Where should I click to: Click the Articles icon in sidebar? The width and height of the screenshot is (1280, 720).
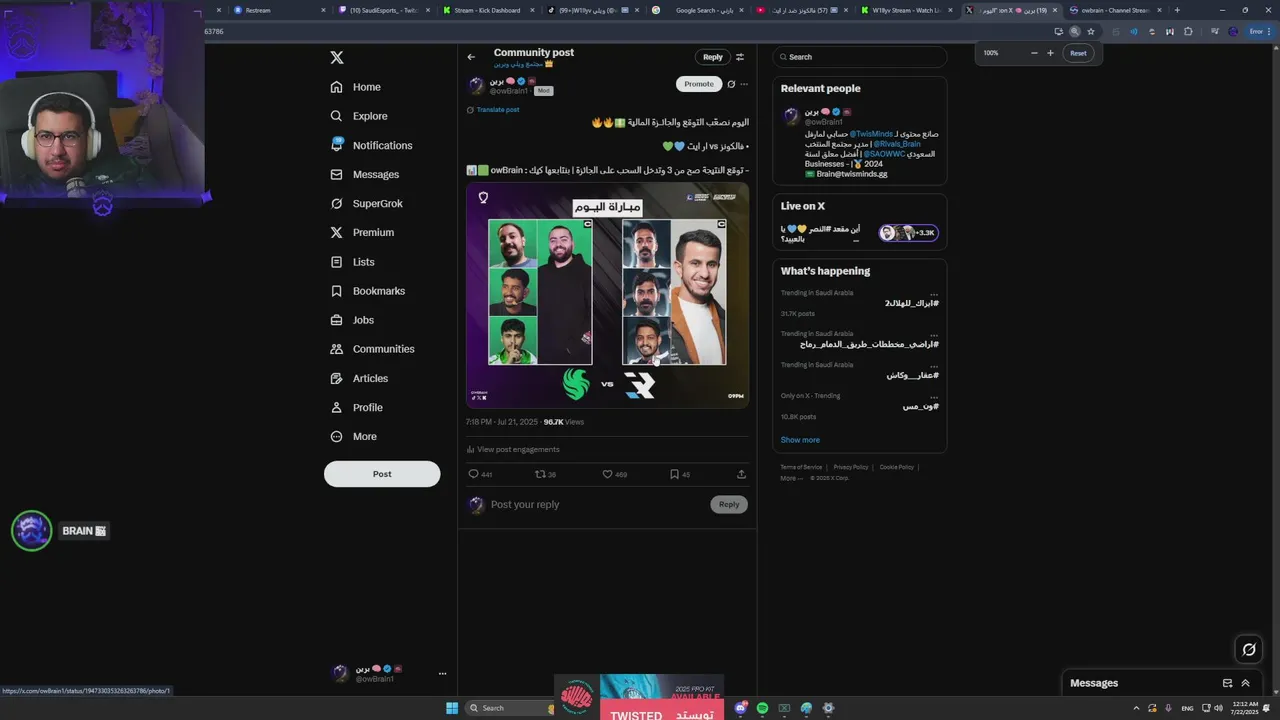pyautogui.click(x=337, y=378)
